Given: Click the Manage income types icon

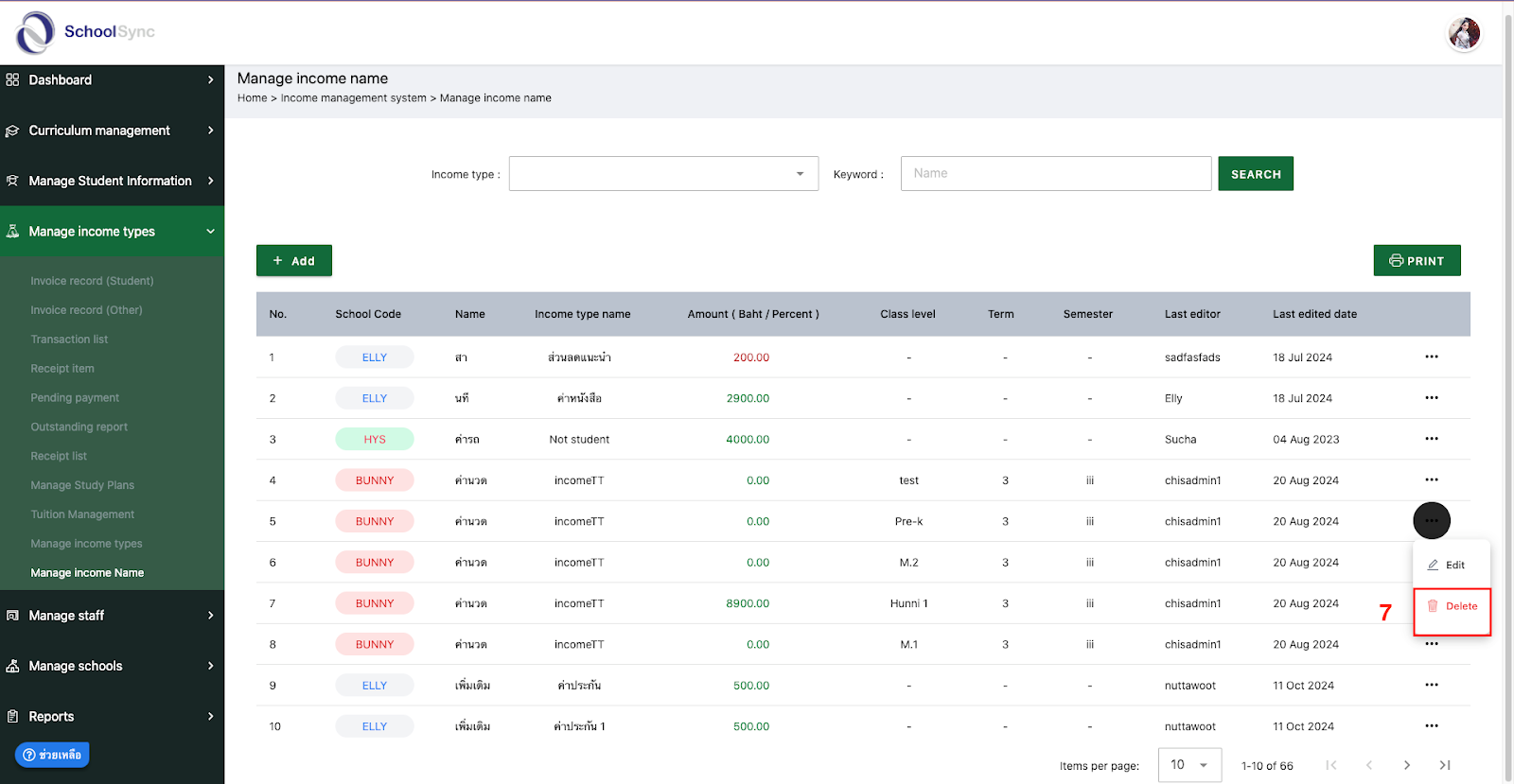Looking at the screenshot, I should tap(12, 231).
